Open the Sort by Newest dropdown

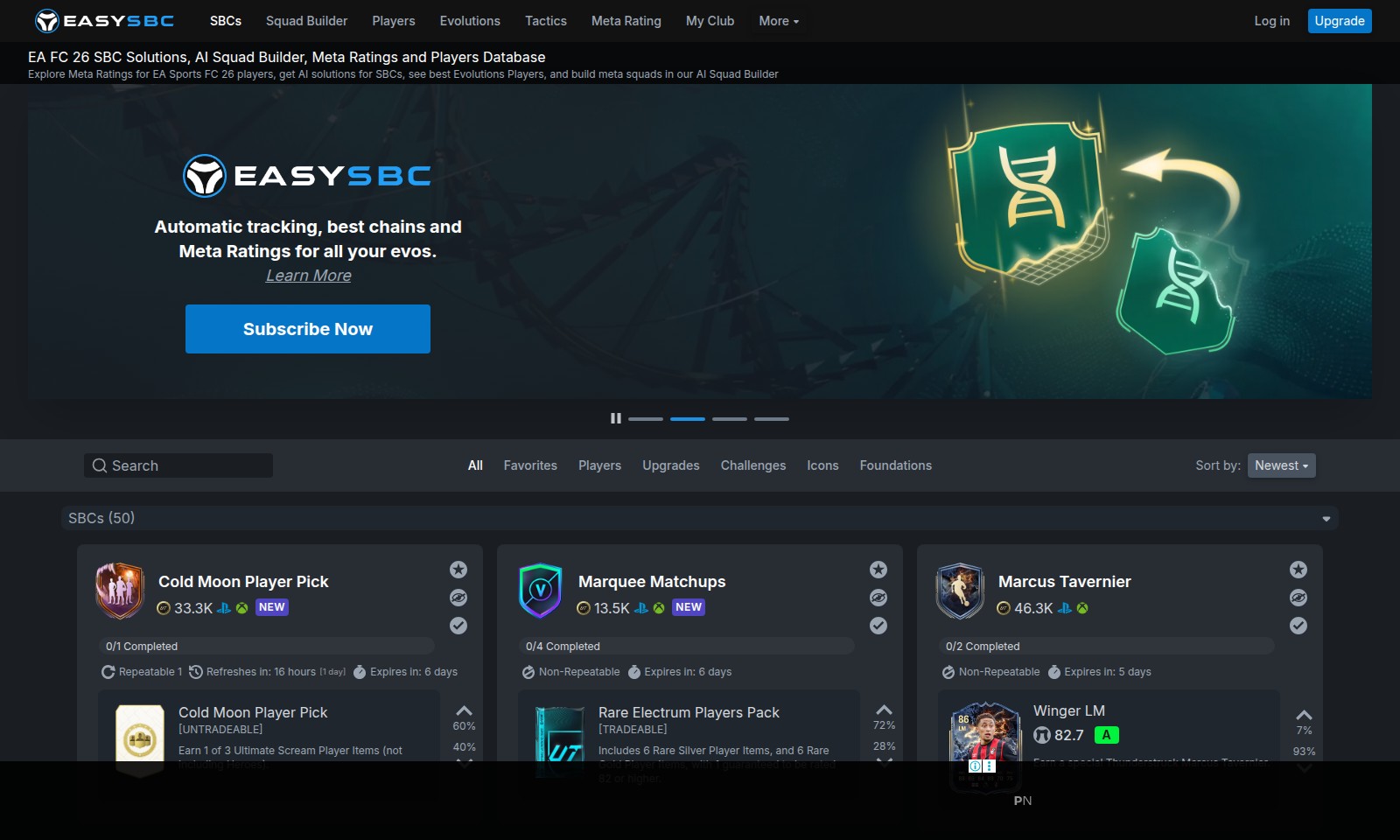[1282, 465]
